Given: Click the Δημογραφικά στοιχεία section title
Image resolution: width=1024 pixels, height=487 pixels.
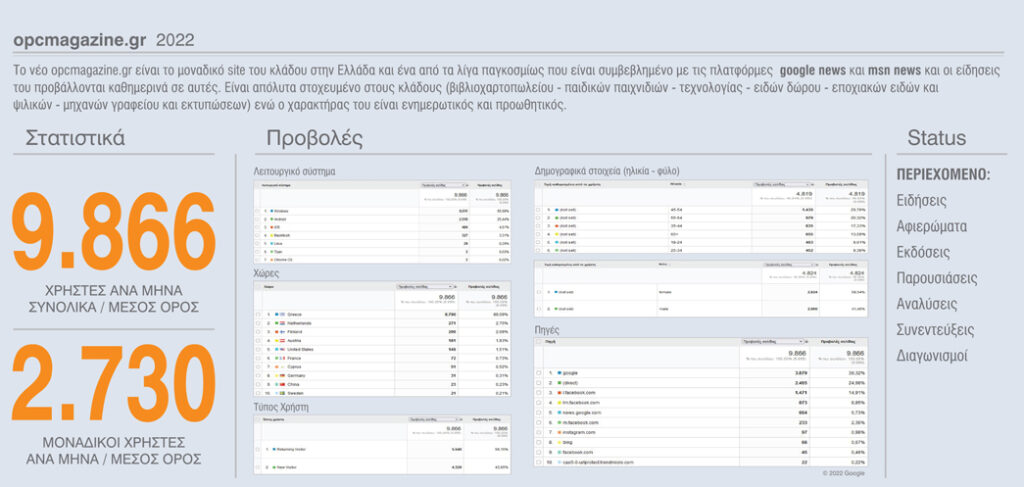Looking at the screenshot, I should (607, 172).
